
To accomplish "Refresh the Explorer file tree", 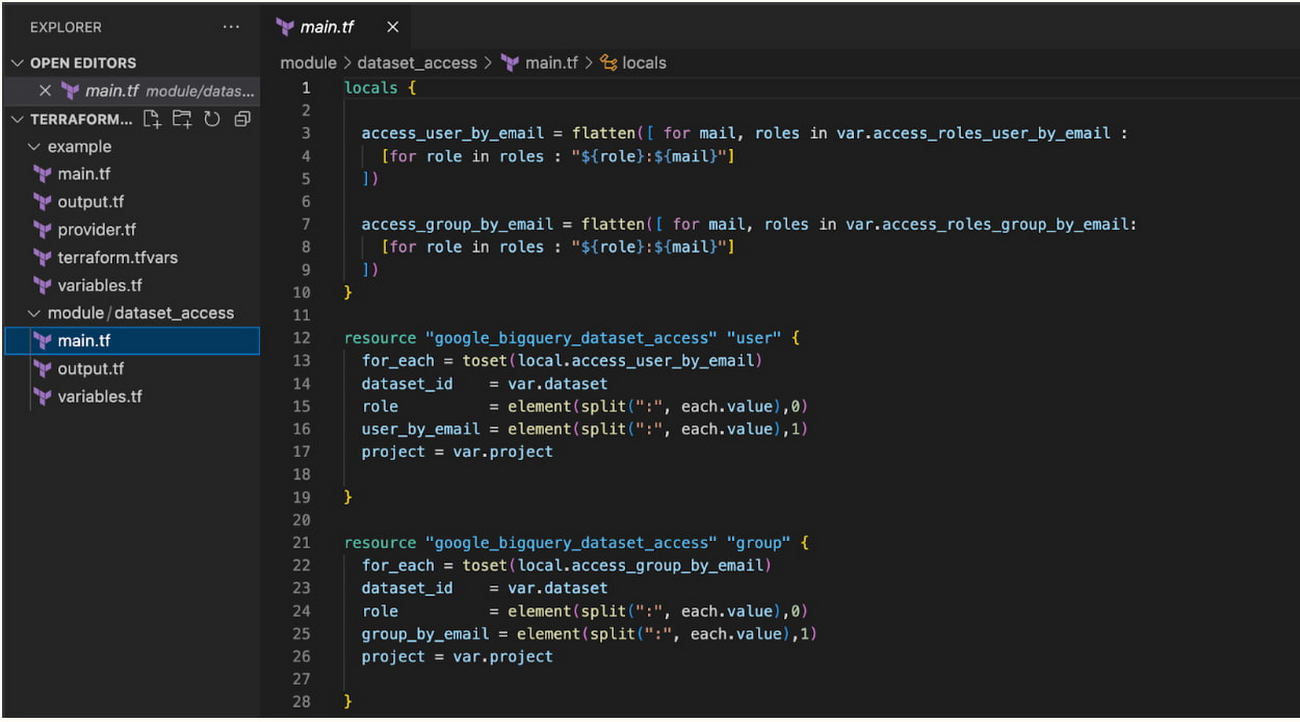I will point(212,119).
